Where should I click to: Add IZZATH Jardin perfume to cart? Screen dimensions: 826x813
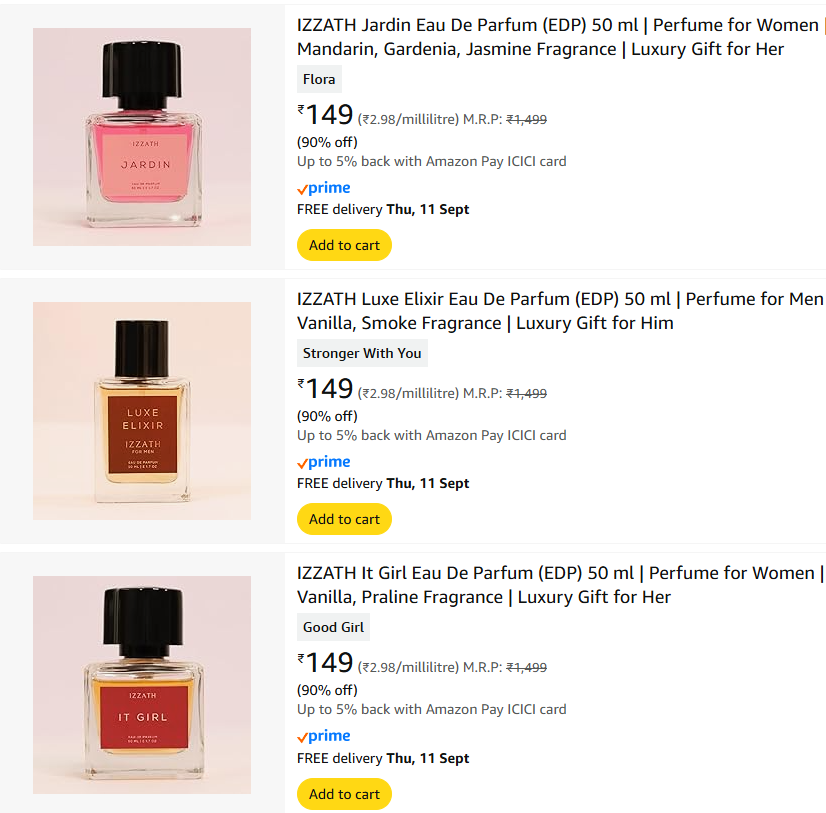click(x=344, y=245)
